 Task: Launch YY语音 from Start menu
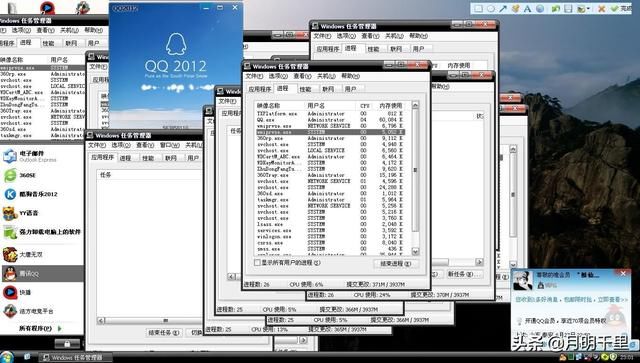click(42, 213)
